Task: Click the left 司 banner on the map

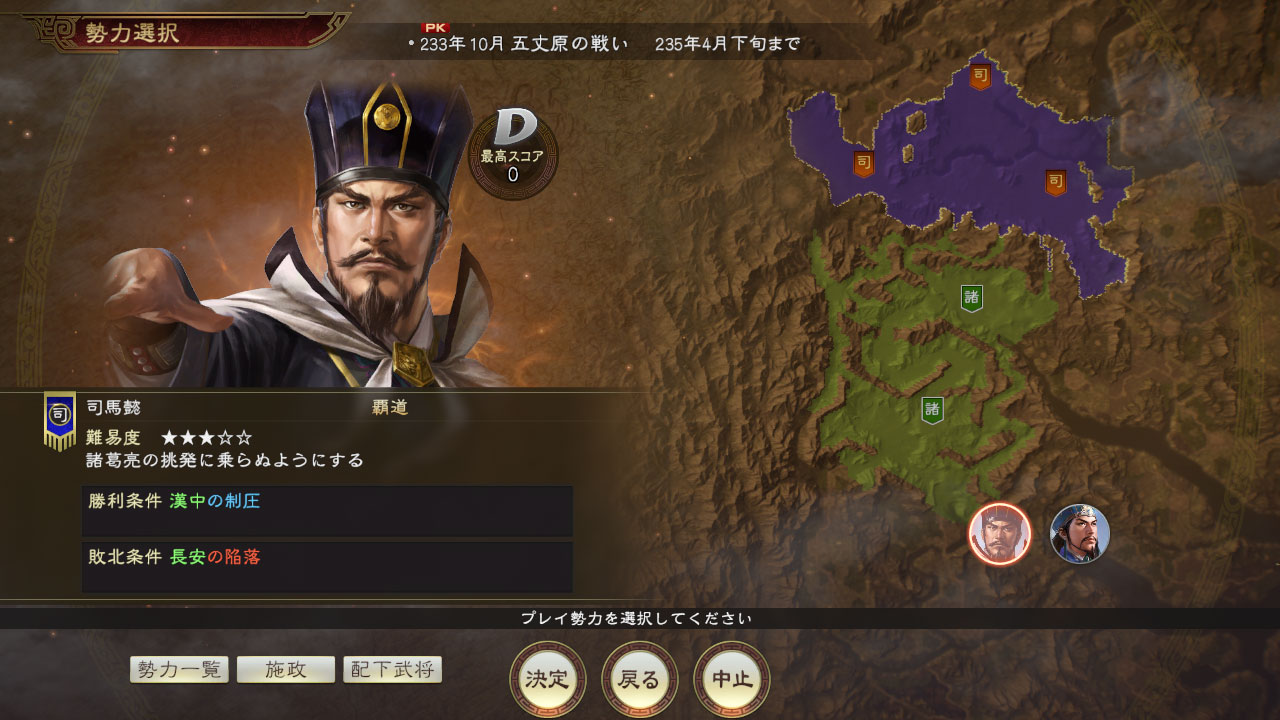Action: pos(863,164)
